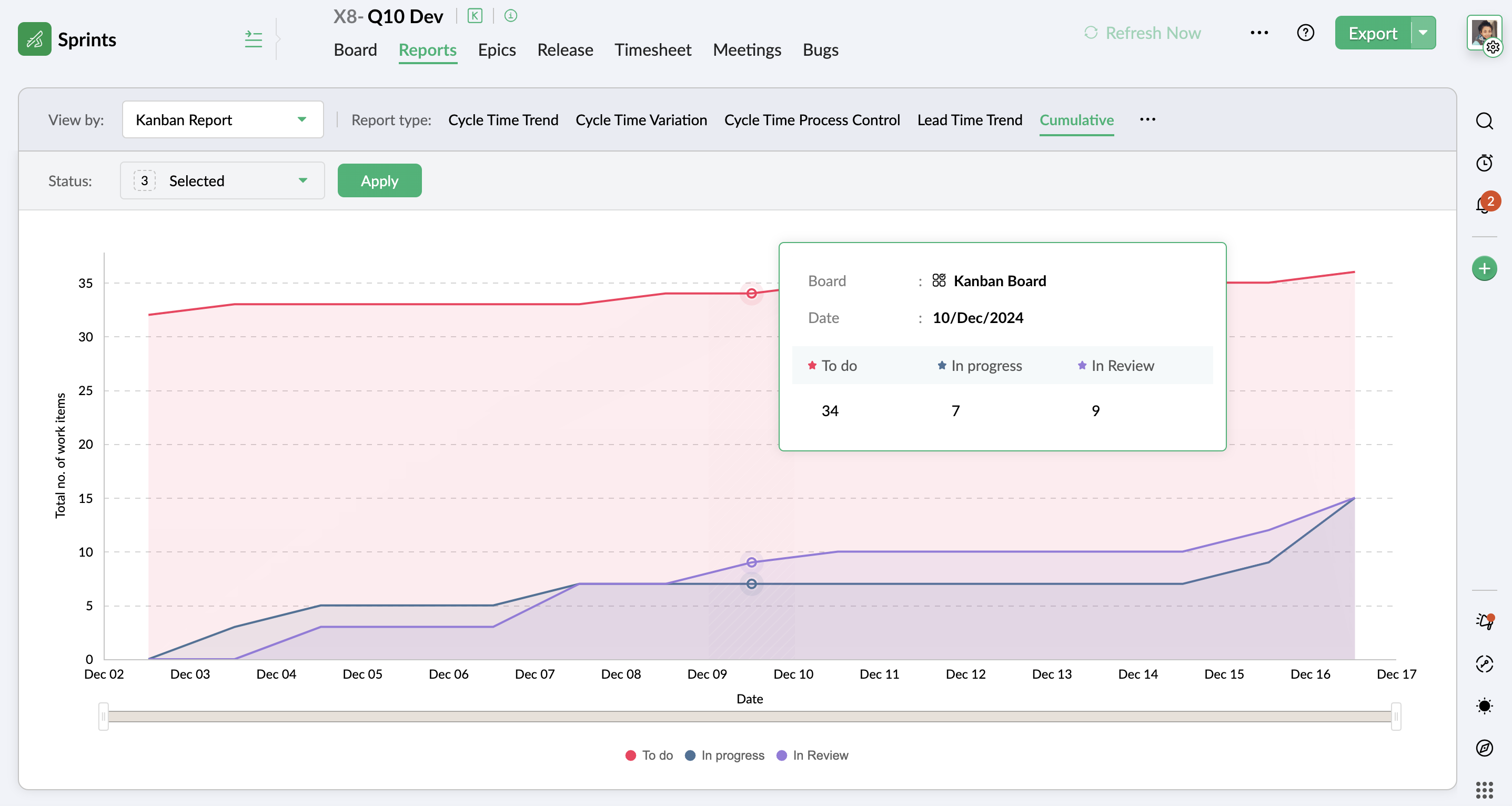The width and height of the screenshot is (1512, 806).
Task: Toggle the To do legend series
Action: (x=649, y=755)
